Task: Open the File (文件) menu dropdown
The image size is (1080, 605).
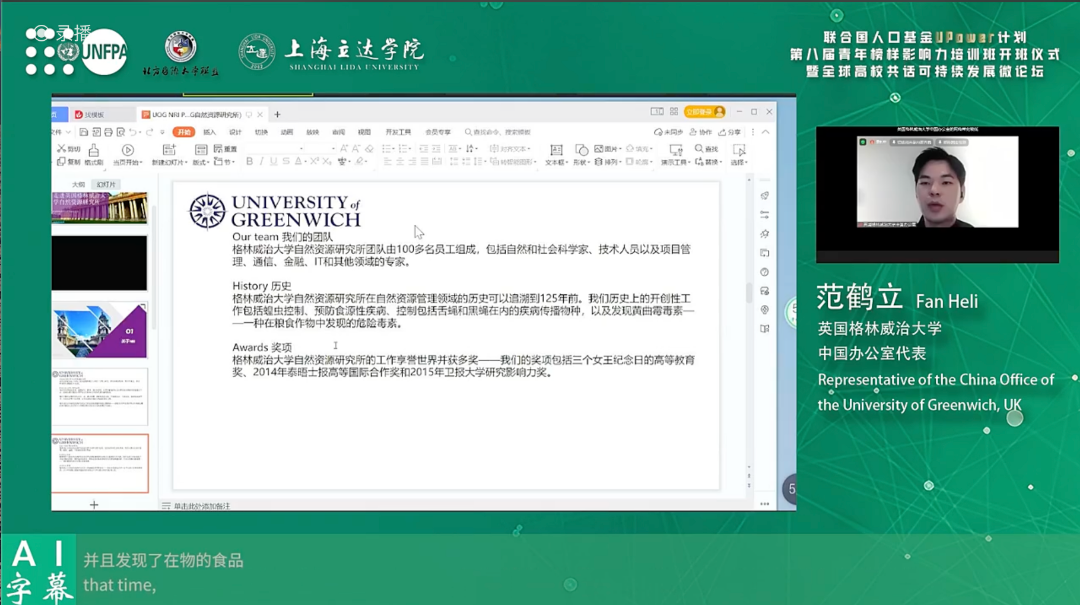Action: 61,132
